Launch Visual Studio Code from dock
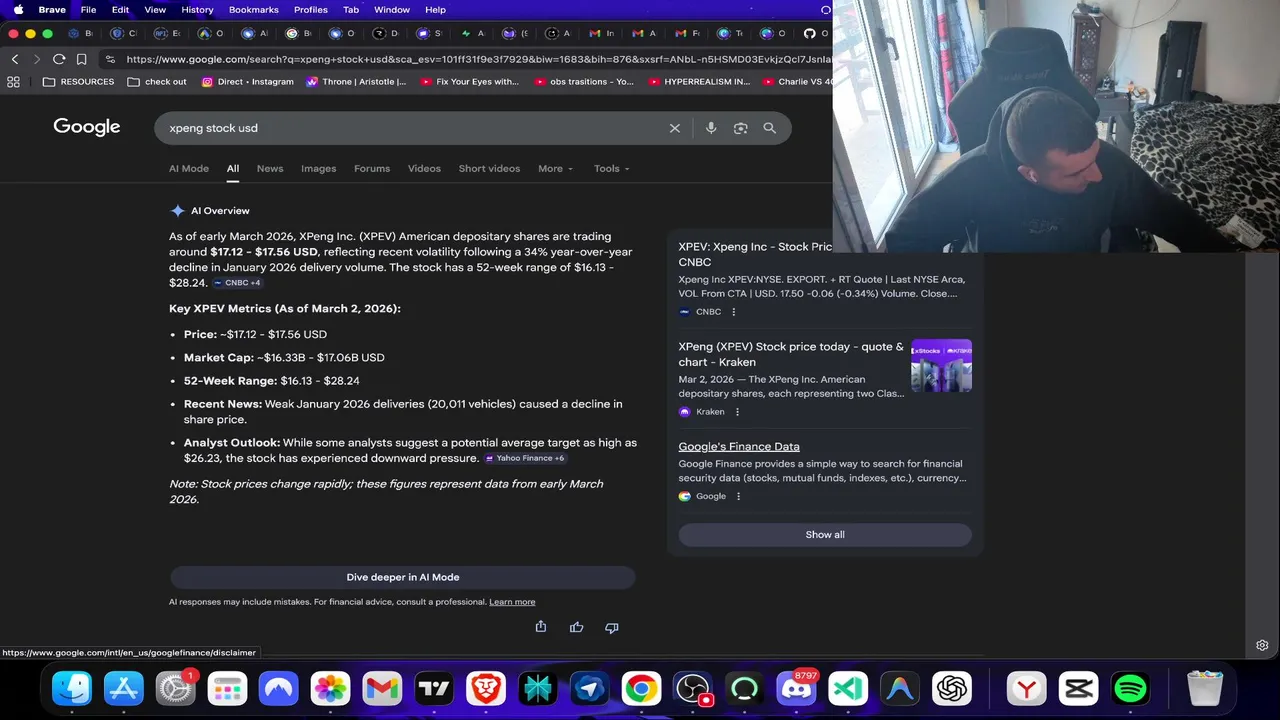1280x720 pixels. [848, 688]
